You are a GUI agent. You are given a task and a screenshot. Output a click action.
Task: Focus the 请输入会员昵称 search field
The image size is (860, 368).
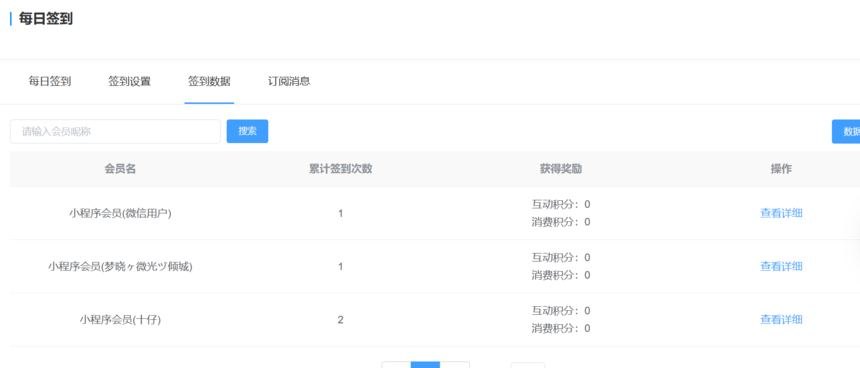(x=115, y=132)
